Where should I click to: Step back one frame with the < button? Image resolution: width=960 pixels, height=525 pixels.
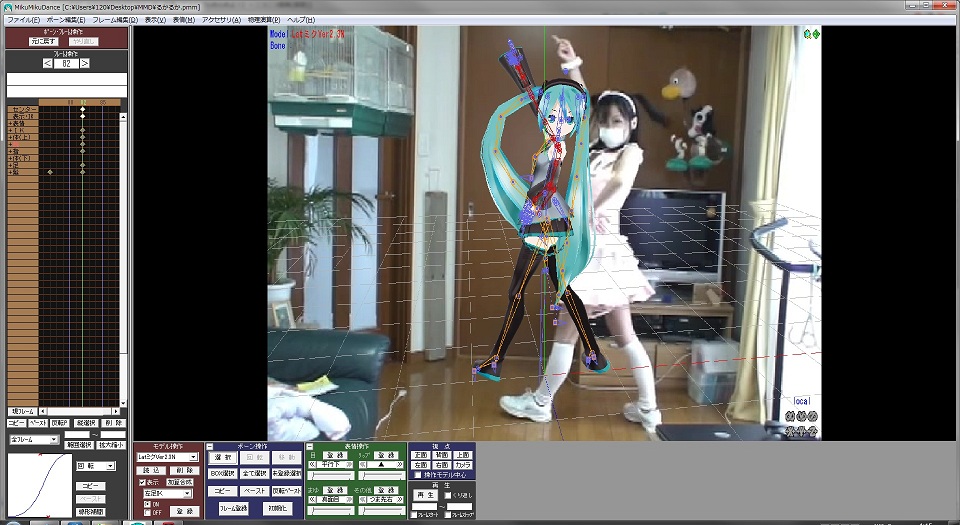[48, 63]
